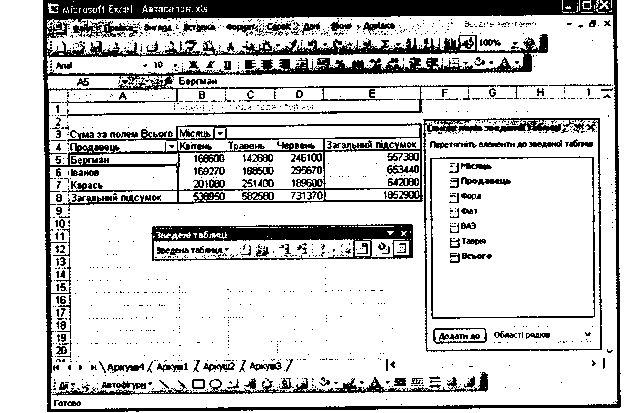Apply left text alignment
The height and width of the screenshot is (413, 638).
click(250, 65)
